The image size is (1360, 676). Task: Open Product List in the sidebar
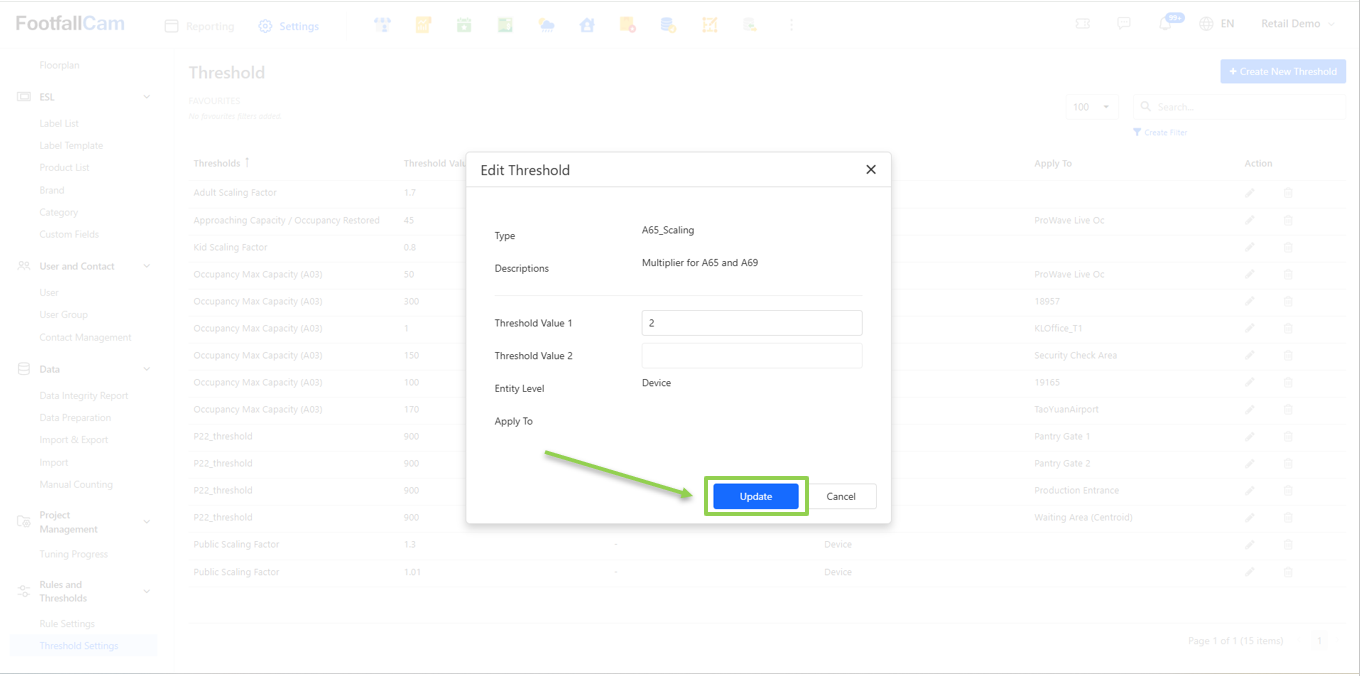[x=64, y=167]
